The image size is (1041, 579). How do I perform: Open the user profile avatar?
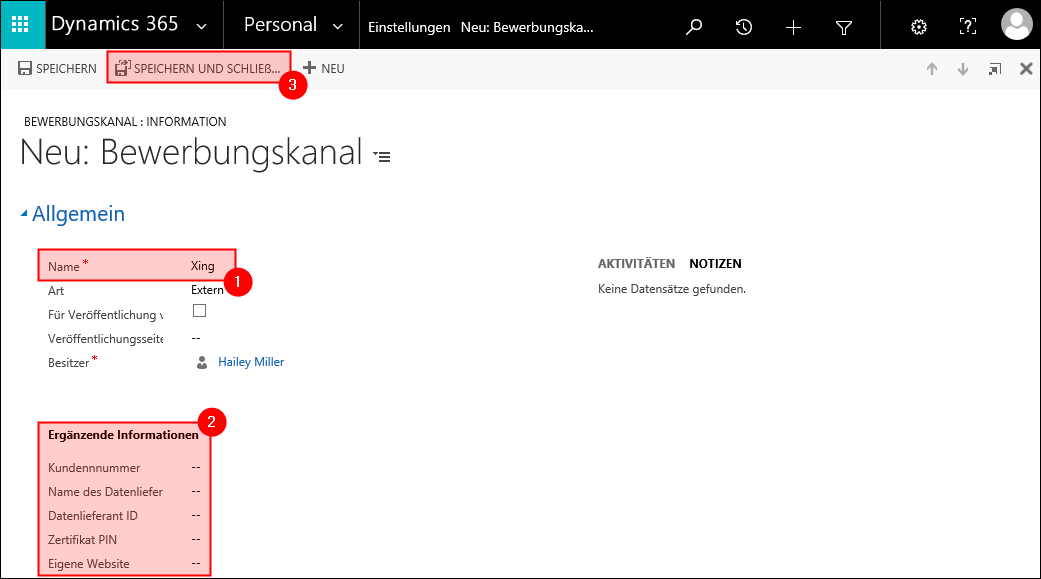tap(1016, 25)
